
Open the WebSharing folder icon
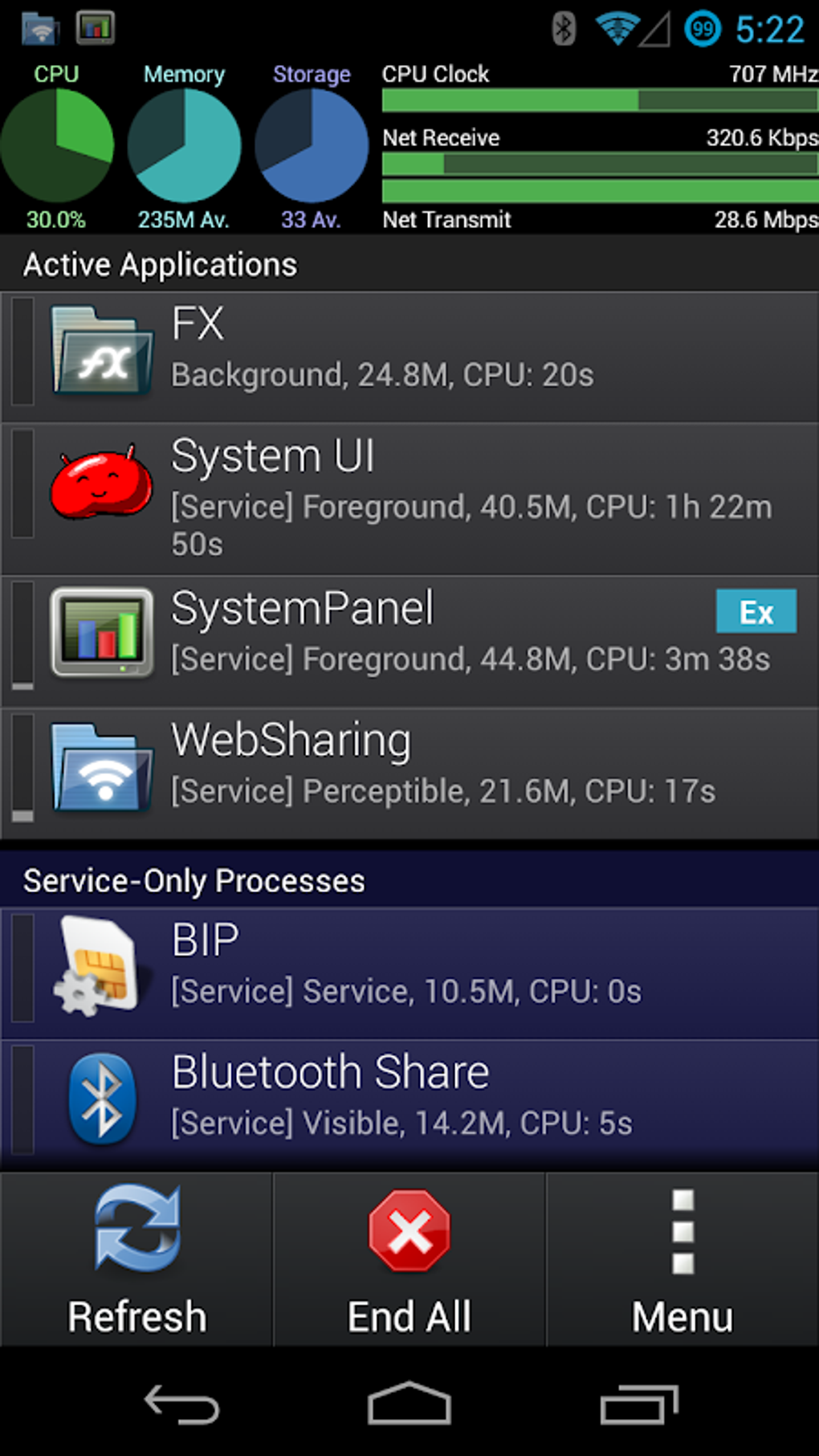pyautogui.click(x=101, y=767)
